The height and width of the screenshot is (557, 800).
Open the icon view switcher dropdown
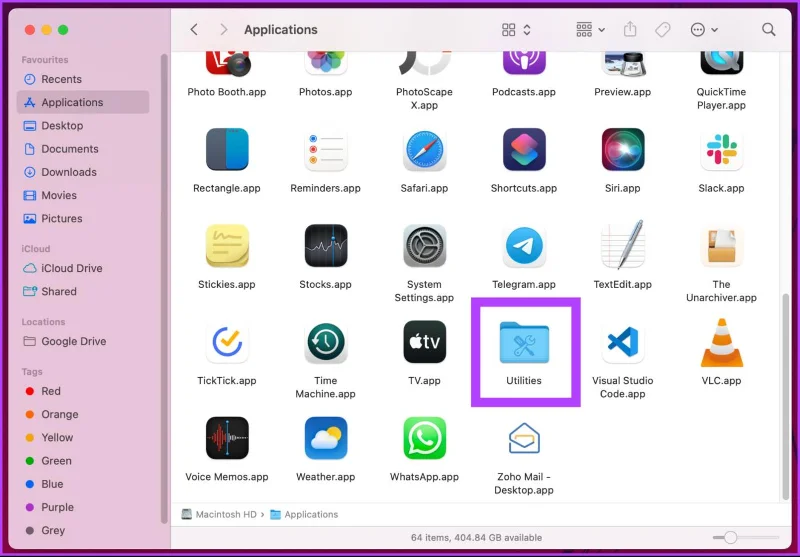point(516,30)
